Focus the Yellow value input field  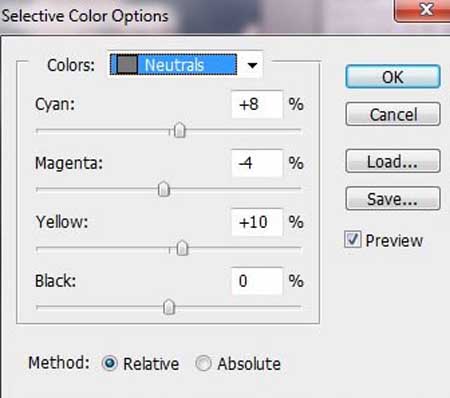[257, 222]
